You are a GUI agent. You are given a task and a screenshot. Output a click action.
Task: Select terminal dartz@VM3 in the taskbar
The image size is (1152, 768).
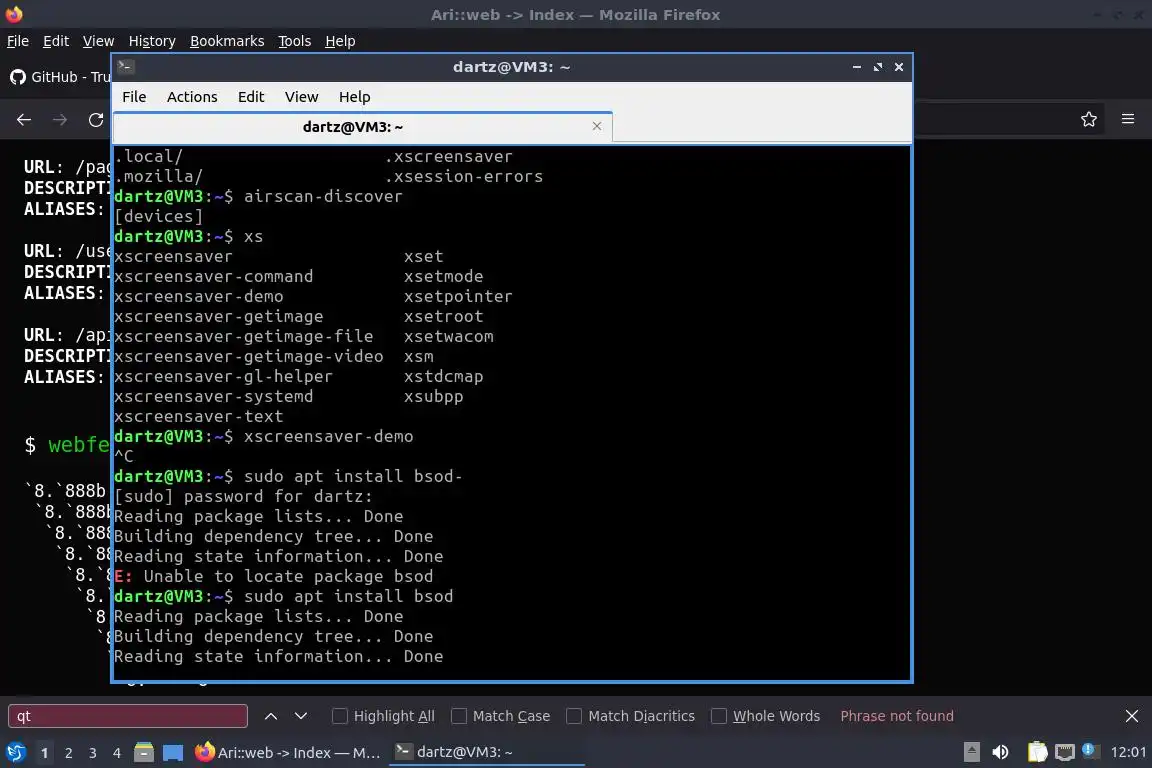pyautogui.click(x=486, y=752)
